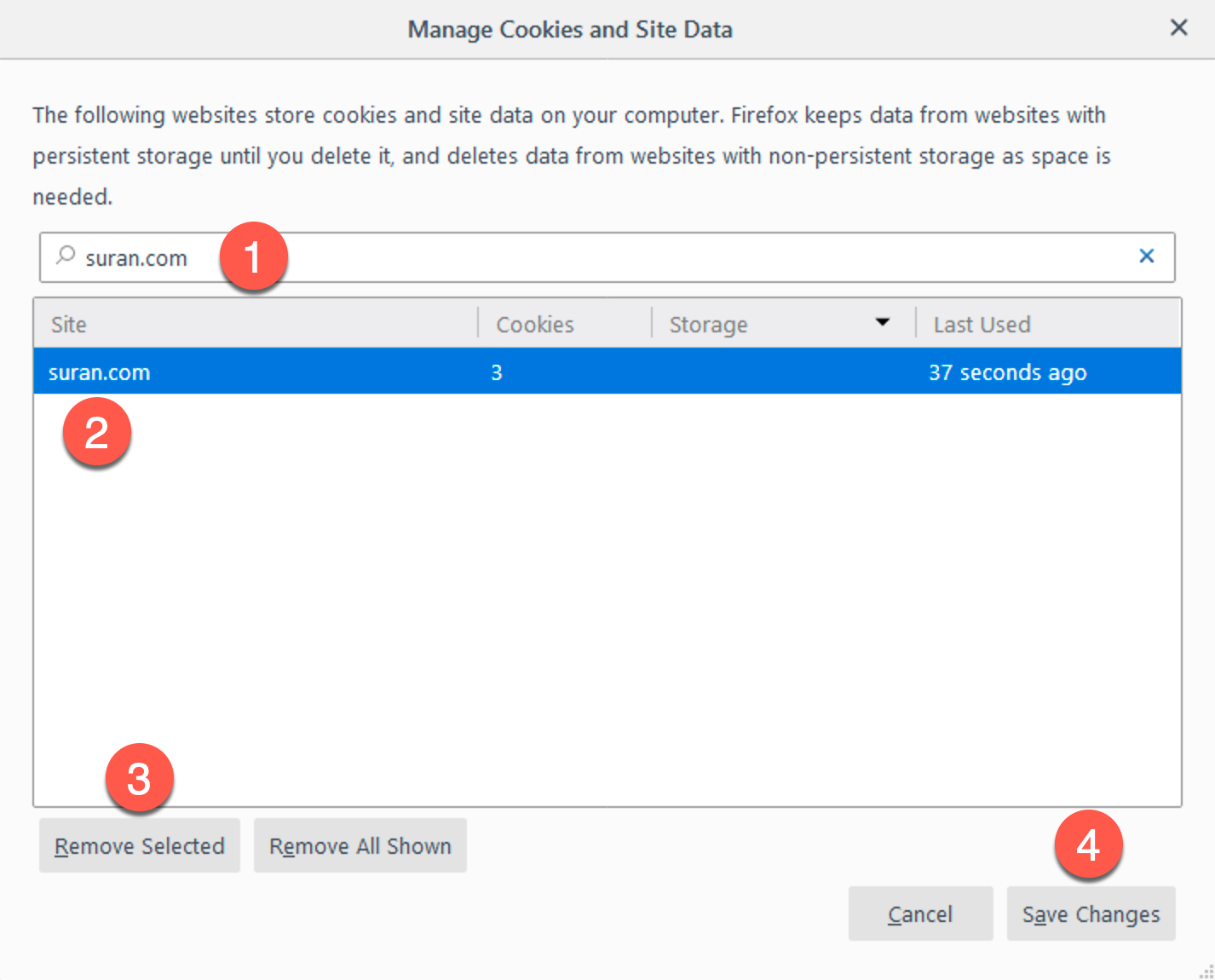Click Save Changes to confirm
1215x980 pixels.
[x=1091, y=914]
